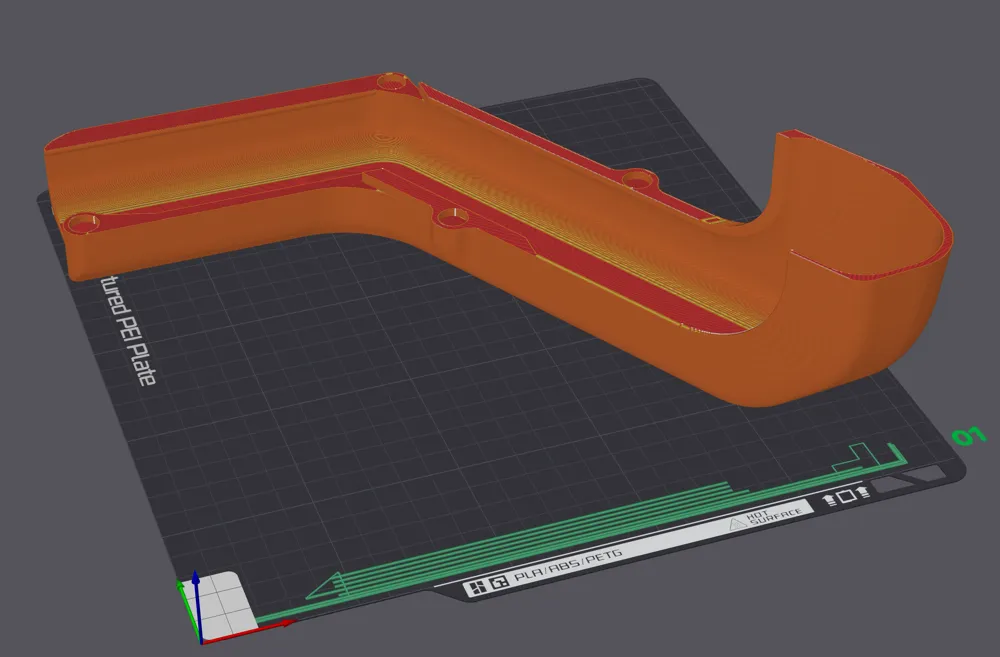Screen dimensions: 1000x657
Task: Click the green plate number 01
Action: click(x=969, y=436)
